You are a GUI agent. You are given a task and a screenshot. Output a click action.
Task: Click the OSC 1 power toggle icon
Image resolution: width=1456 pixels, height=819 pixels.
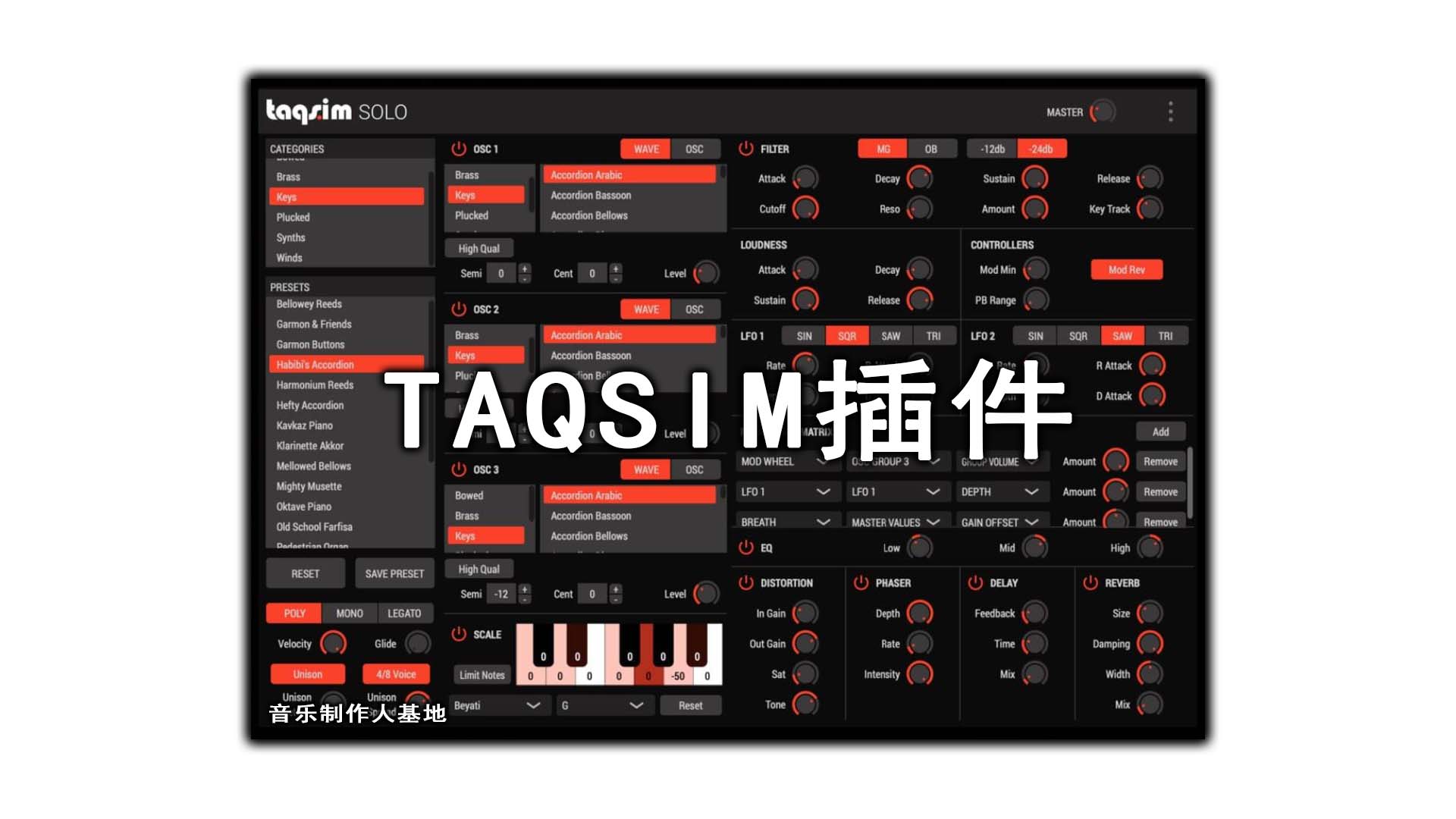pyautogui.click(x=452, y=147)
